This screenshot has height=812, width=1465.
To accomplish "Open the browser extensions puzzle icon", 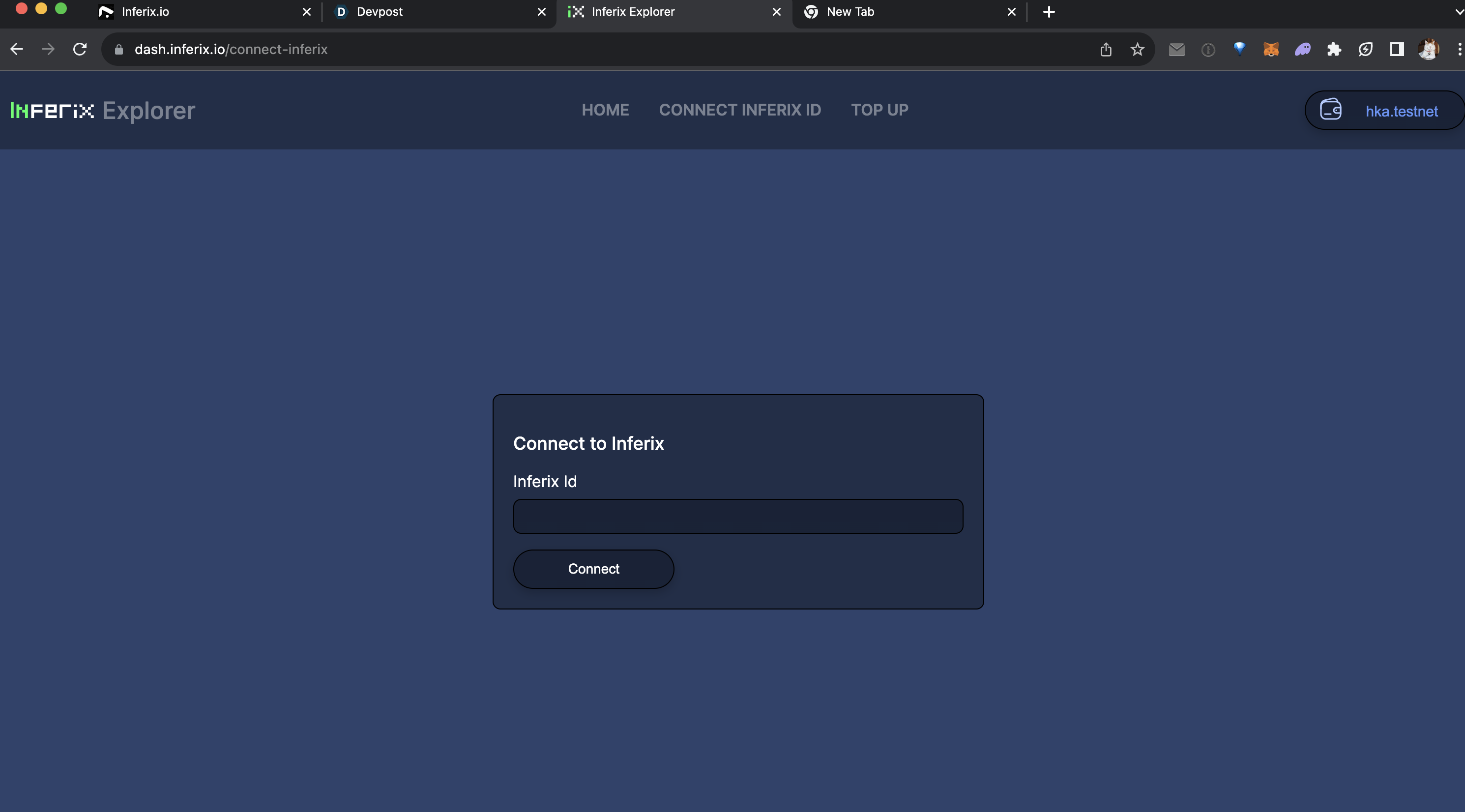I will (1334, 50).
